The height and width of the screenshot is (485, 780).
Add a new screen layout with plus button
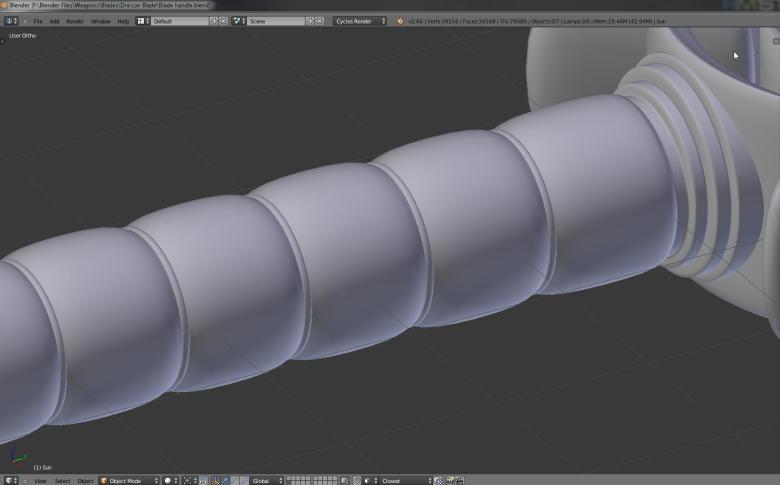(x=213, y=21)
